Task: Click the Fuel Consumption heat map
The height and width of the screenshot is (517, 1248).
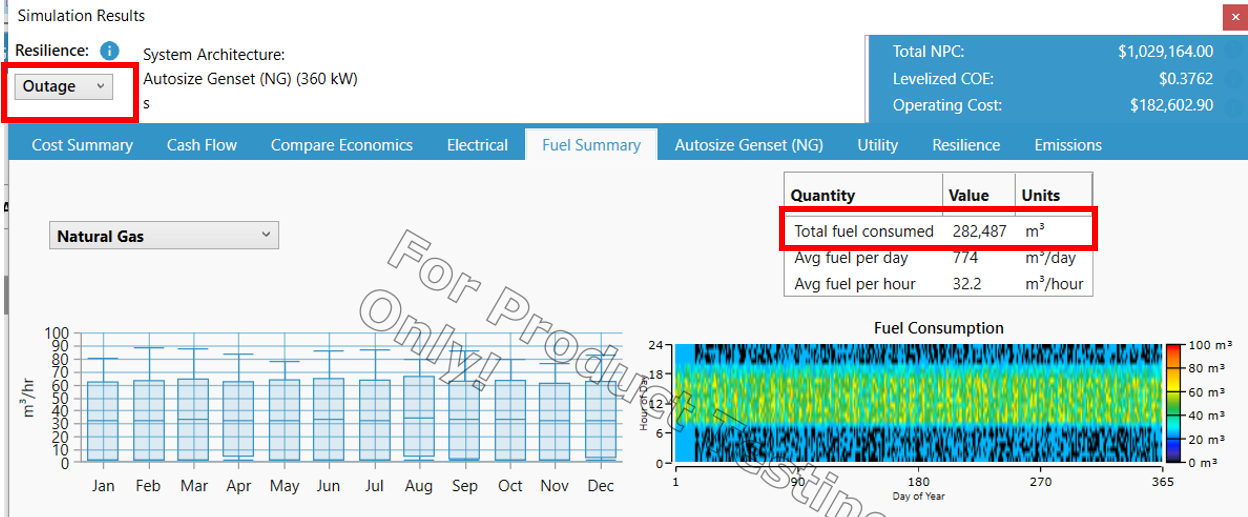Action: (x=918, y=404)
